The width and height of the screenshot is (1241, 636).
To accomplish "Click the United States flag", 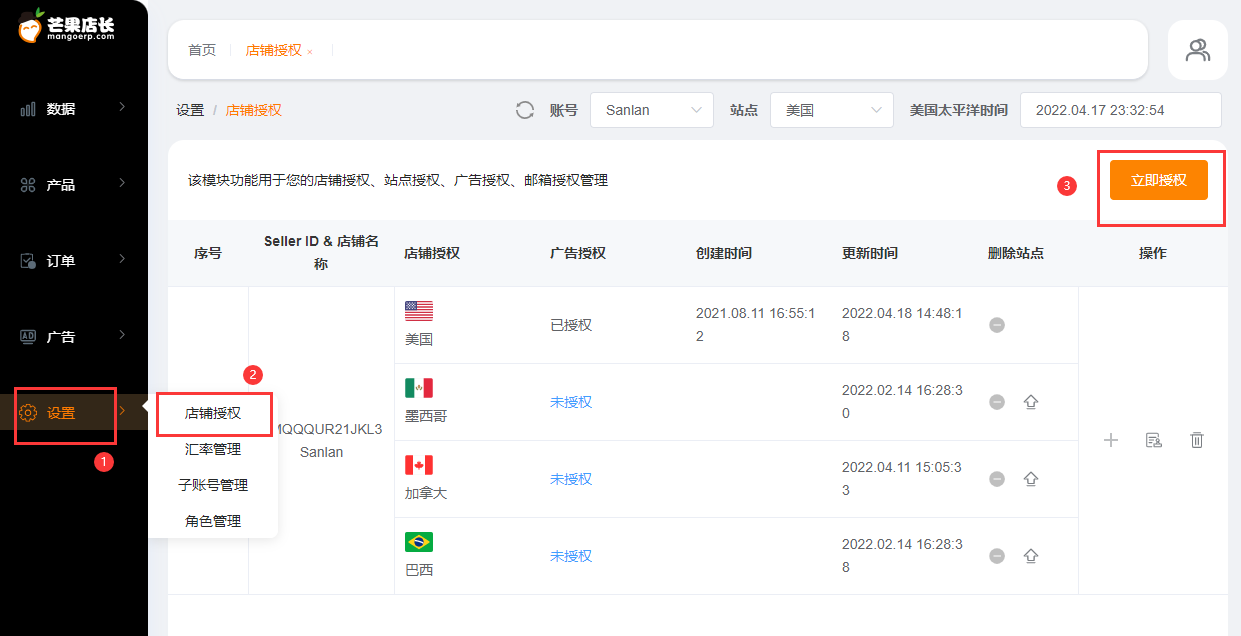I will (x=419, y=311).
